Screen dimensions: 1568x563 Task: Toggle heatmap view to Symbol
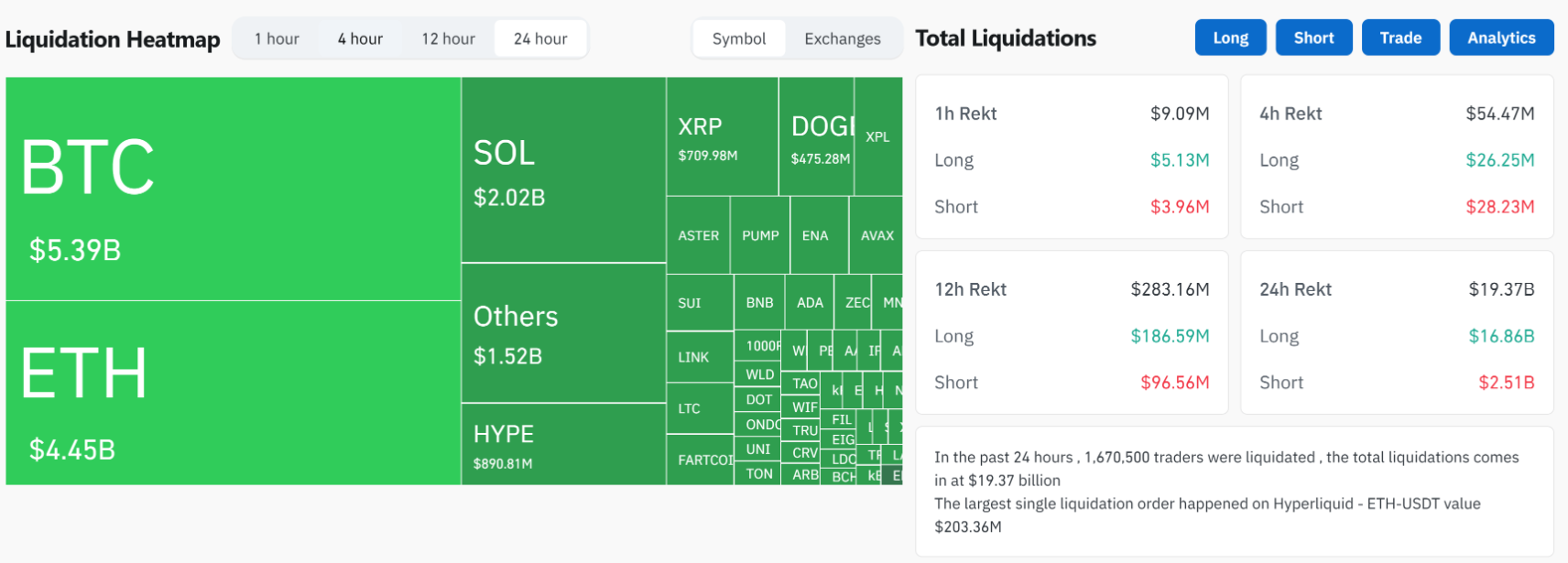point(738,38)
